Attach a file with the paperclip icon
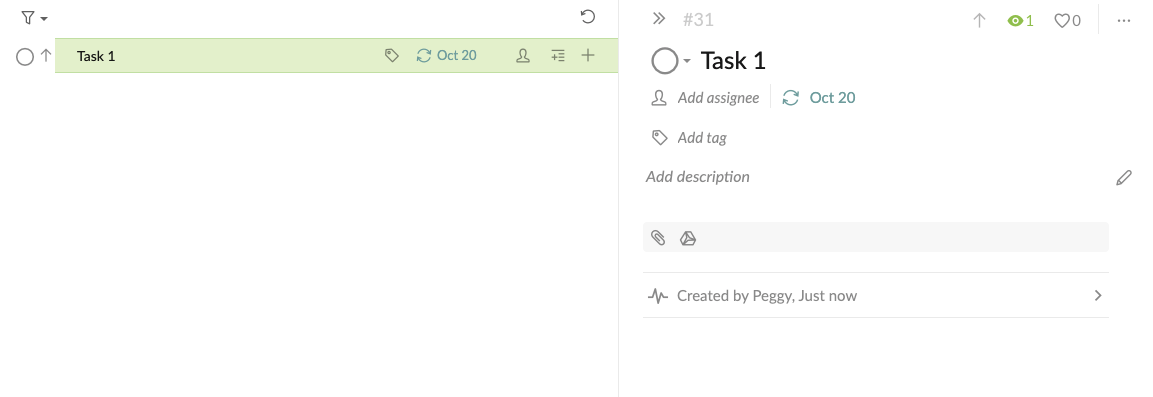This screenshot has height=397, width=1153. tap(659, 237)
